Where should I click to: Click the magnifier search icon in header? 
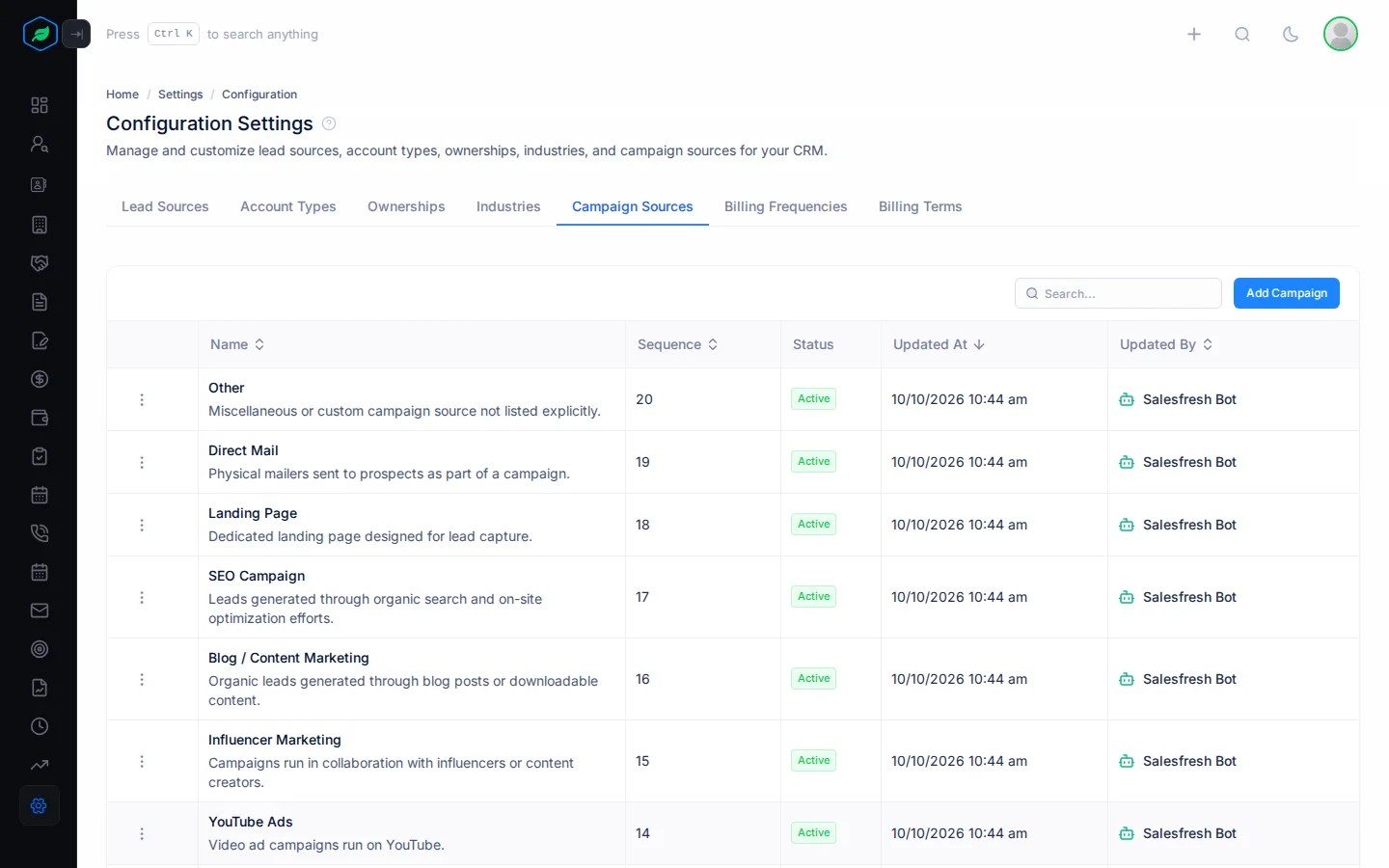1242,34
